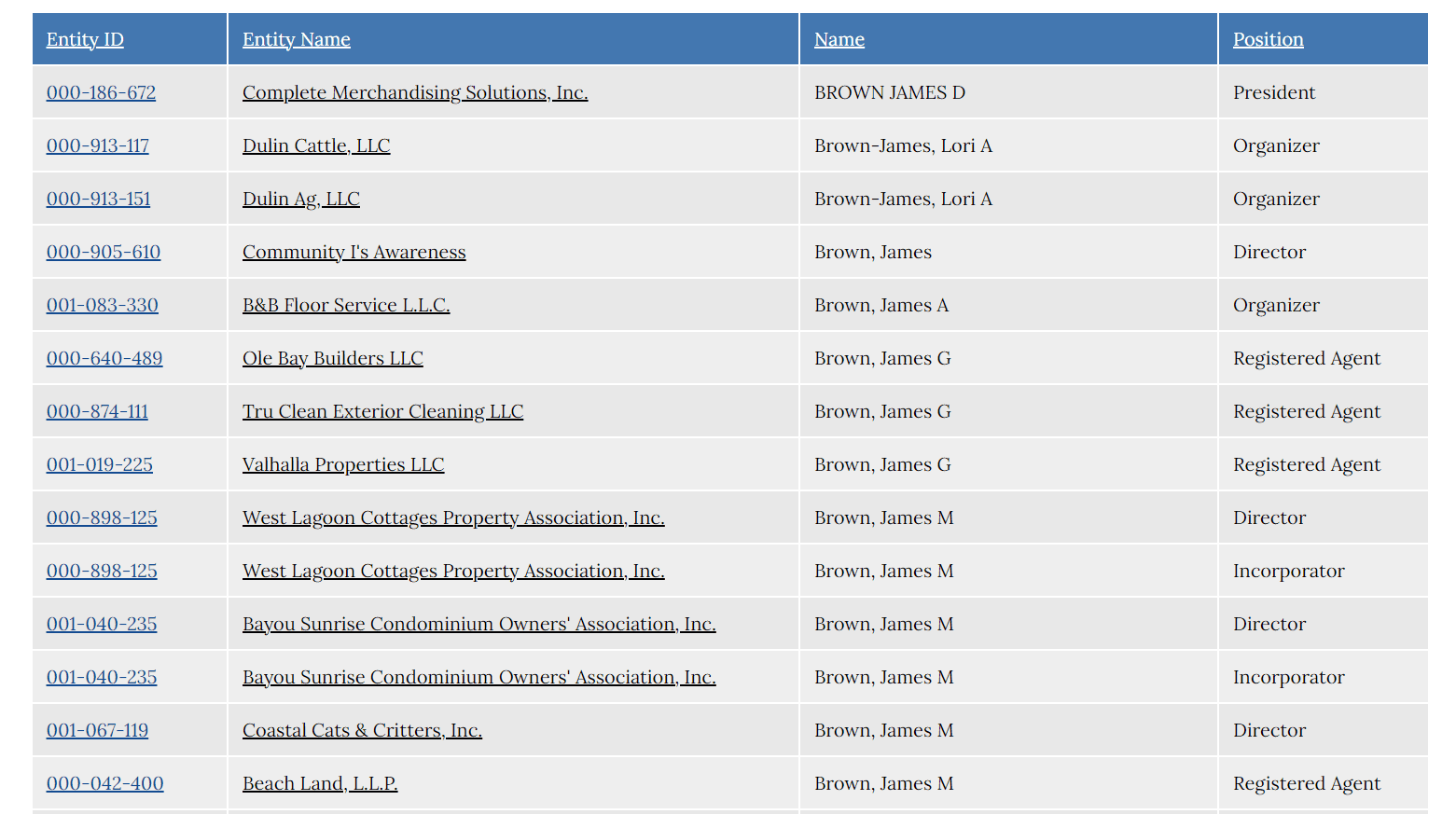View Community I's Awareness details
The width and height of the screenshot is (1456, 814).
(354, 252)
